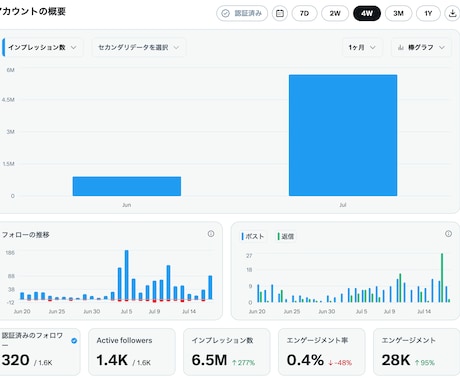Click the info icon on posts chart card
Image resolution: width=460 pixels, height=380 pixels.
448,234
